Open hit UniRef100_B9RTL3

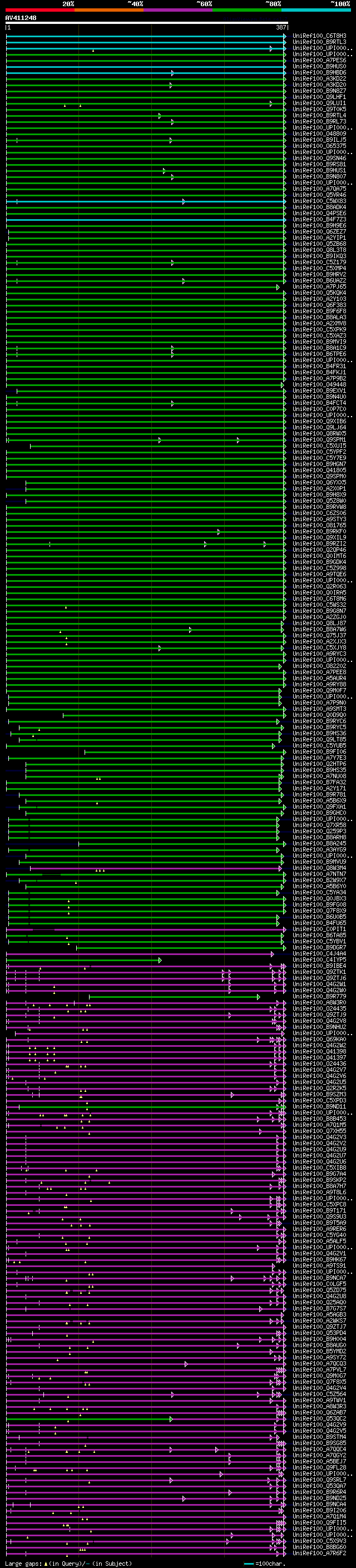click(x=319, y=42)
